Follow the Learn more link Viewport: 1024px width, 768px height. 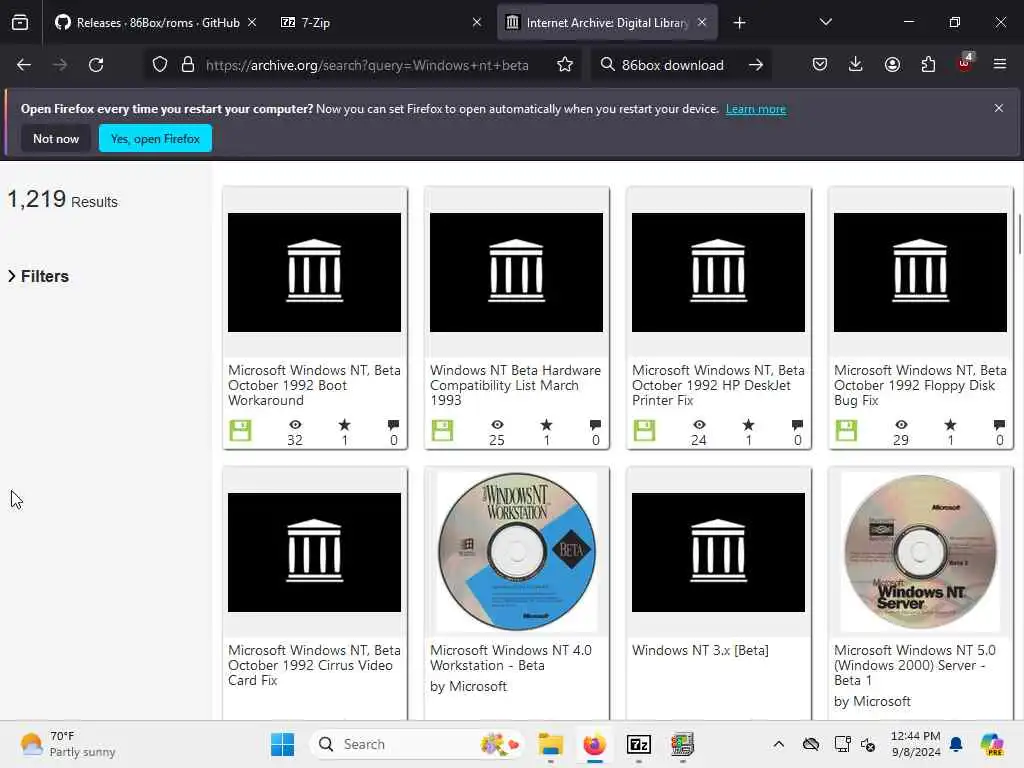[756, 109]
